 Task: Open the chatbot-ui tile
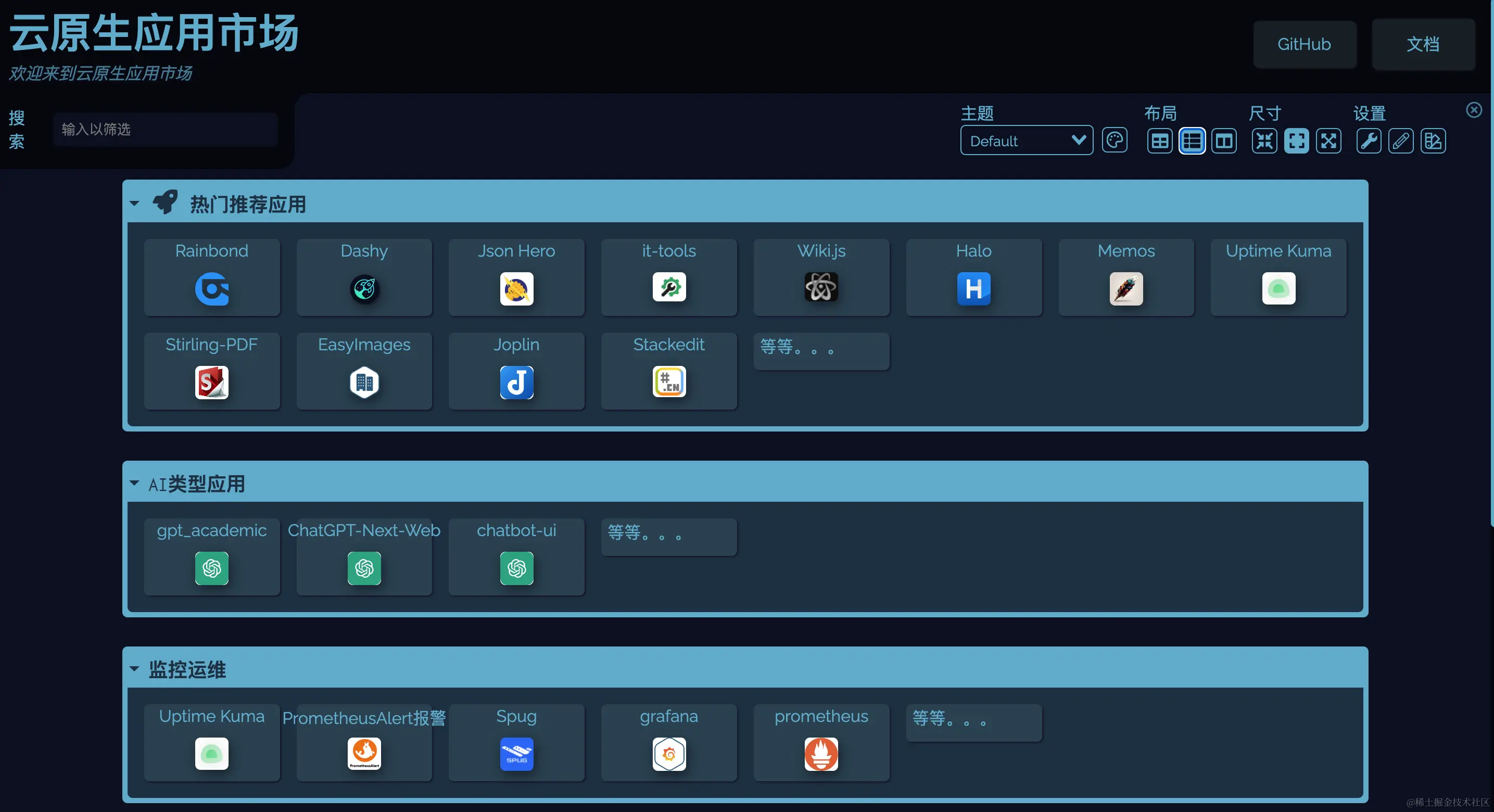pos(516,557)
